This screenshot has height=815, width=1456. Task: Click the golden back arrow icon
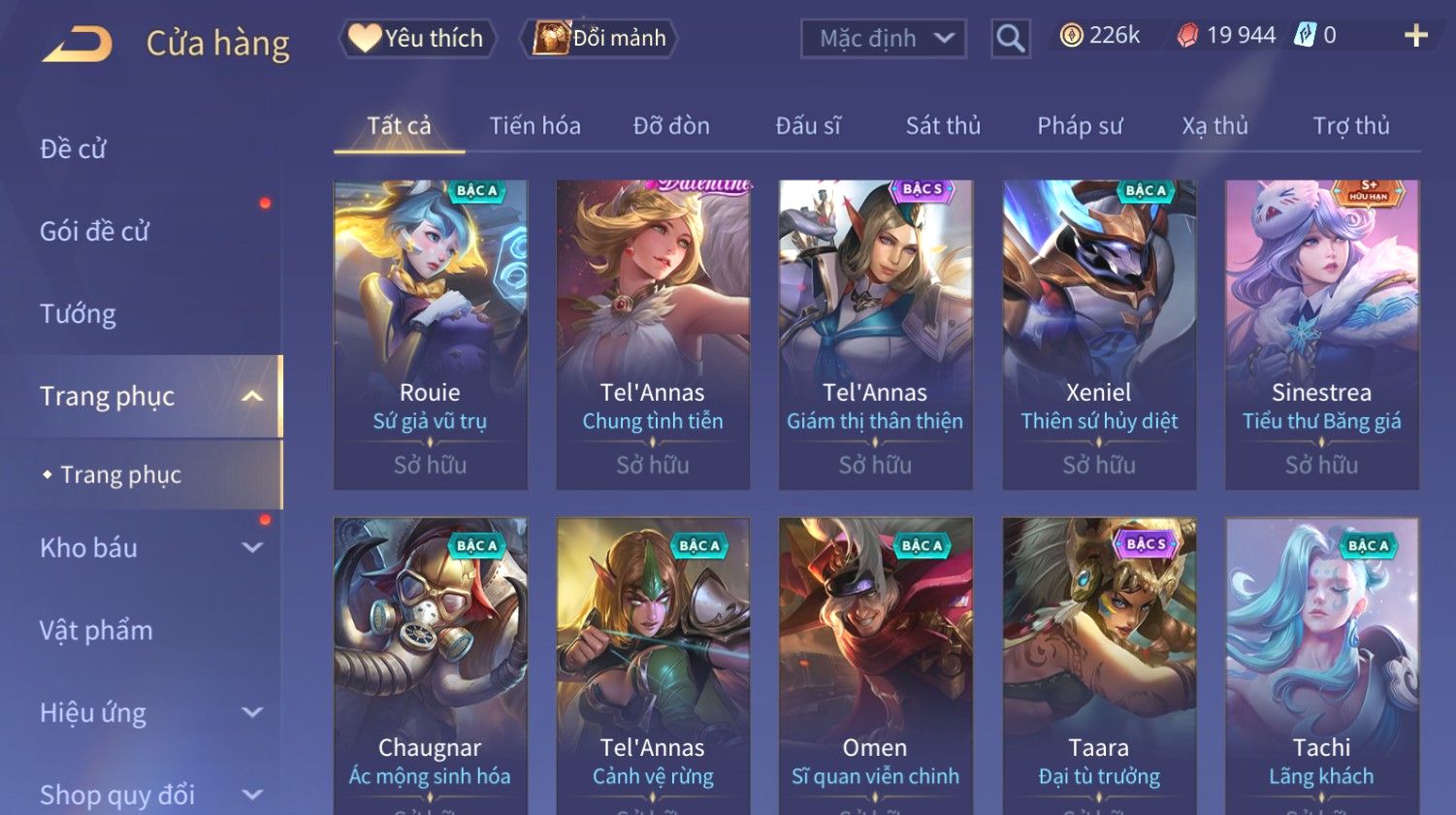78,44
